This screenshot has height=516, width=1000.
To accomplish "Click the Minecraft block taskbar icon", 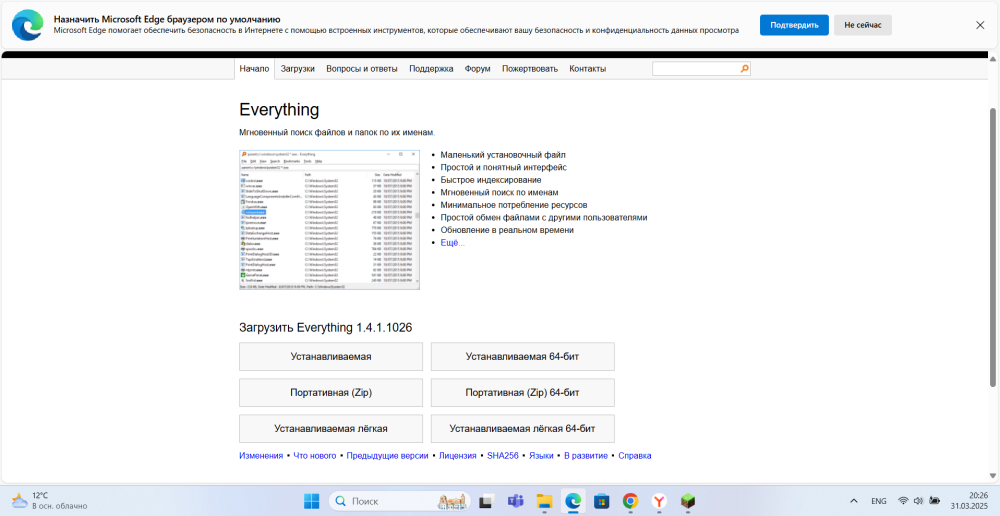I will click(688, 501).
